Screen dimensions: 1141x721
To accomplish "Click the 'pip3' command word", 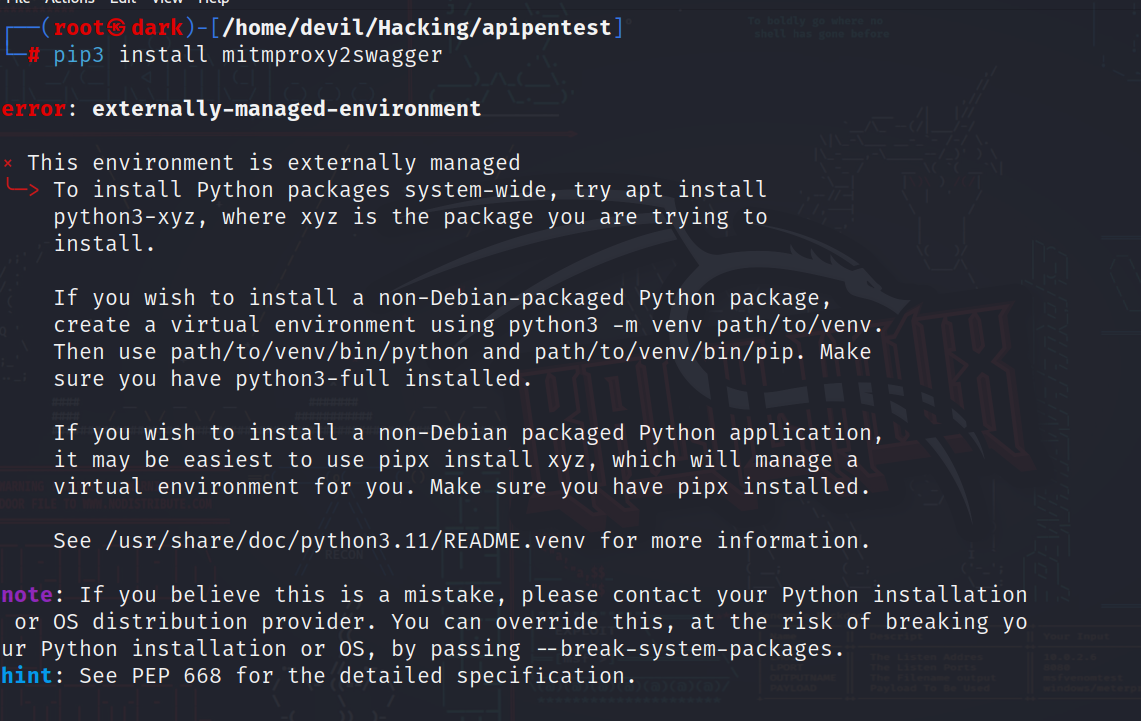I will [x=78, y=55].
